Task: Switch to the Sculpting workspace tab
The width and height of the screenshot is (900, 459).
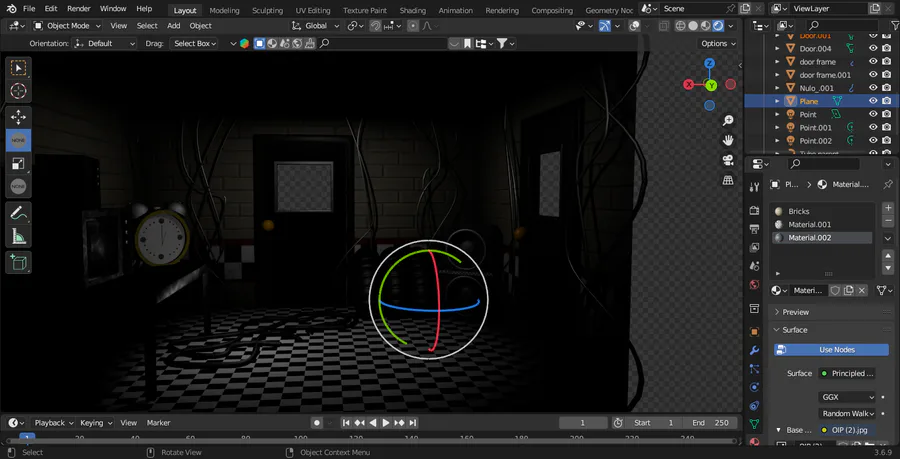Action: [267, 10]
